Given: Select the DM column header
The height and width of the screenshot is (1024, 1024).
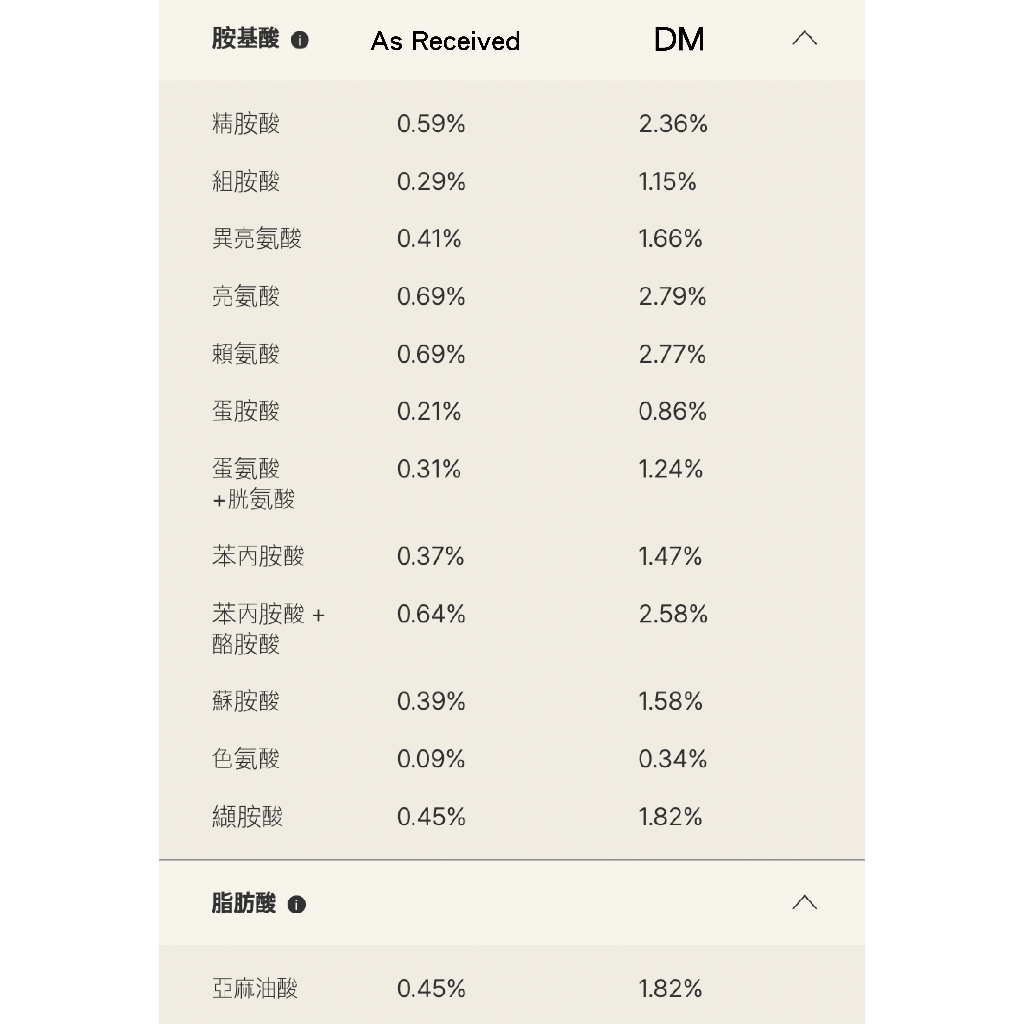Looking at the screenshot, I should [679, 40].
